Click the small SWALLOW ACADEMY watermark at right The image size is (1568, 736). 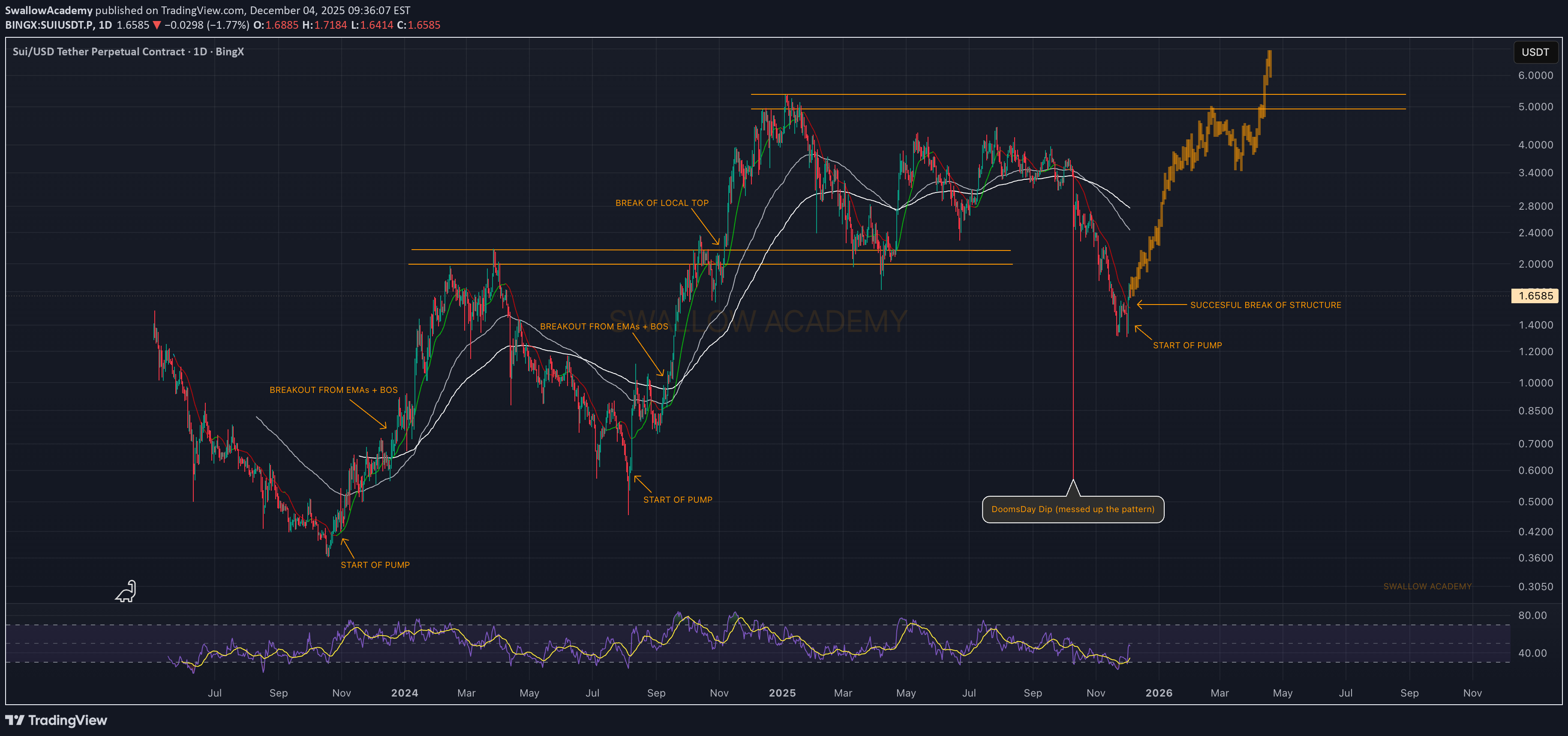(x=1427, y=587)
